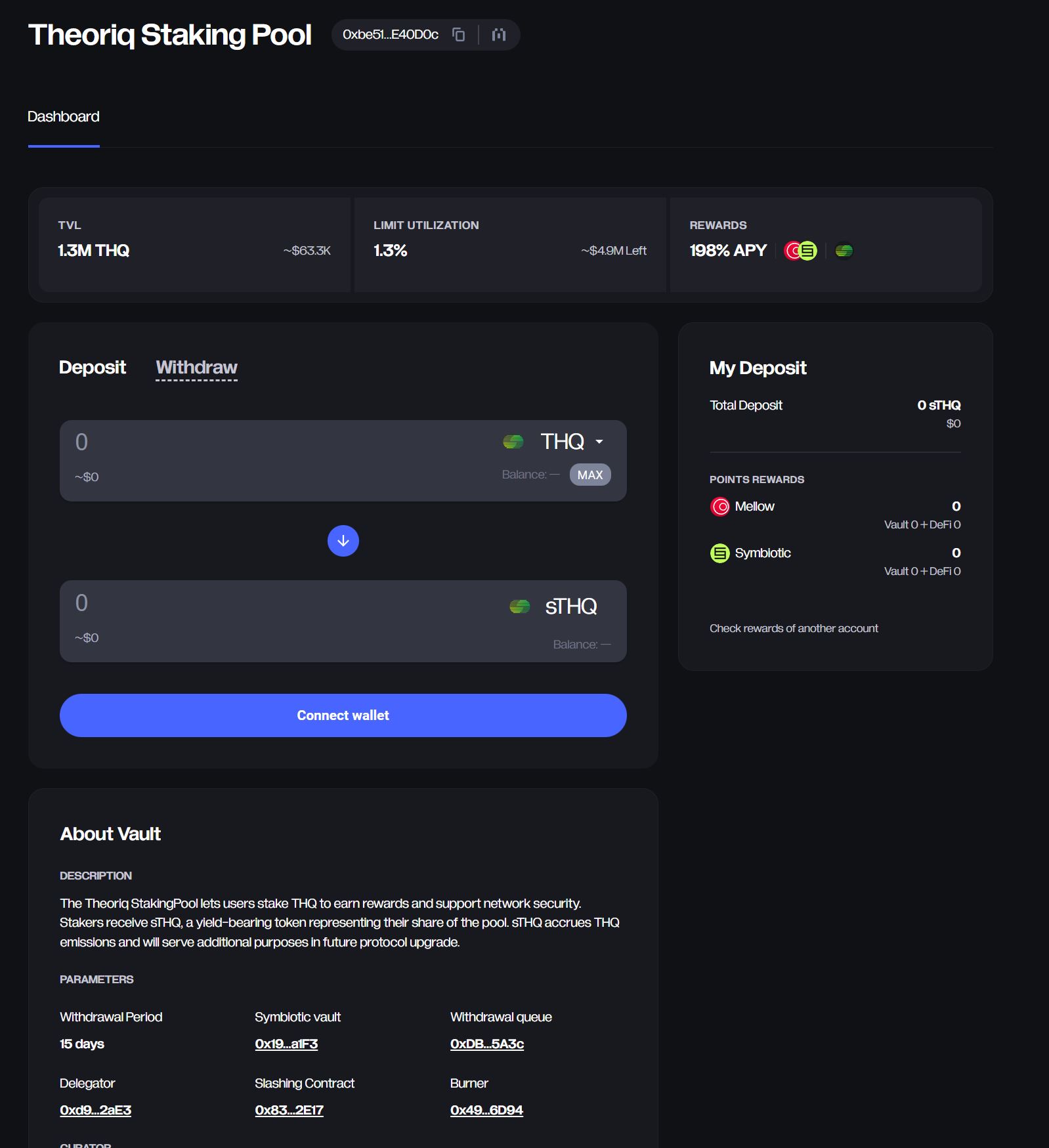
Task: Copy the pool contract address
Action: click(x=459, y=35)
